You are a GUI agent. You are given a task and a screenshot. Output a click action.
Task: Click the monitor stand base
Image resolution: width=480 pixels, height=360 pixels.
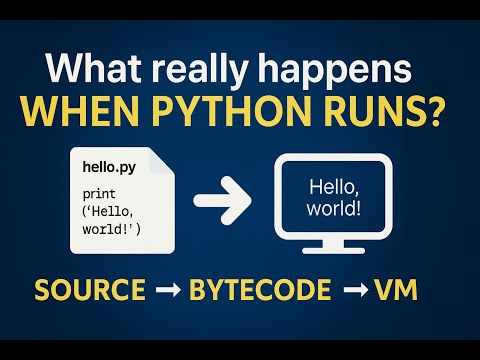click(x=333, y=250)
